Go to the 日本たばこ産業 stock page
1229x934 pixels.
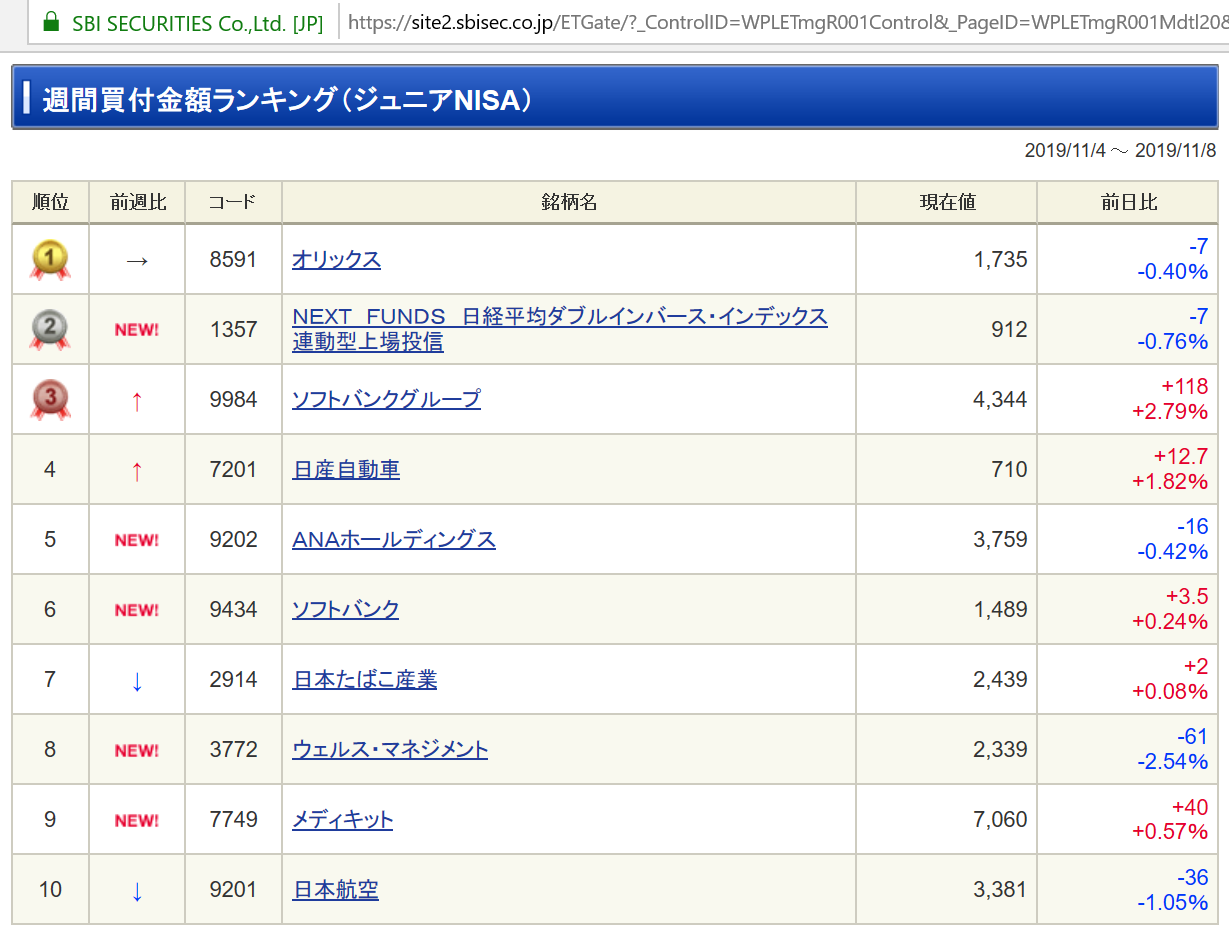pyautogui.click(x=365, y=680)
